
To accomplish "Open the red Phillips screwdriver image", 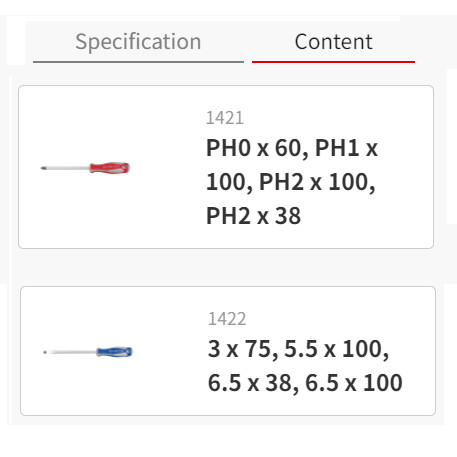I will 85,168.
